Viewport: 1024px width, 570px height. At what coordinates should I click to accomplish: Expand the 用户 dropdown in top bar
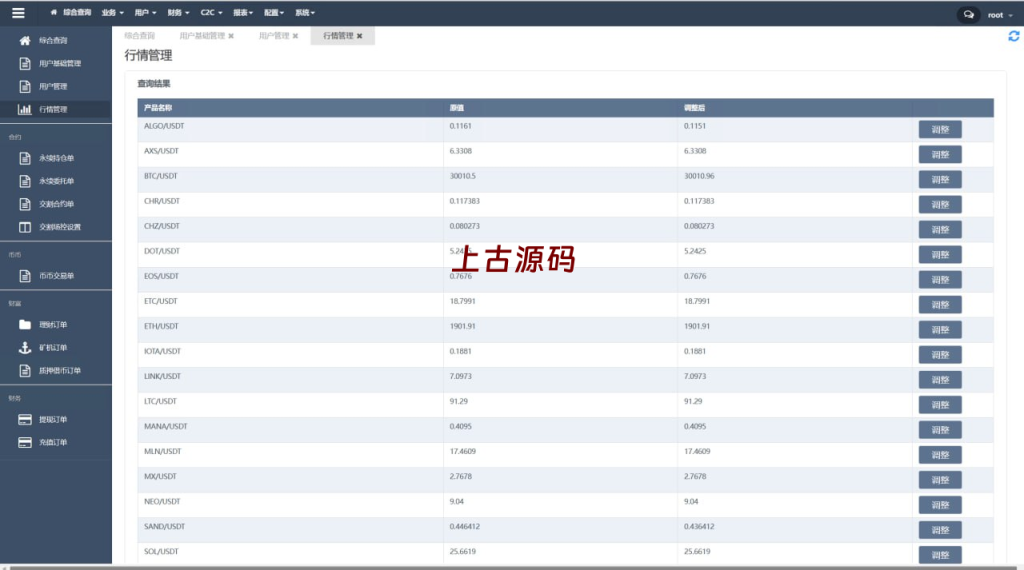point(145,12)
